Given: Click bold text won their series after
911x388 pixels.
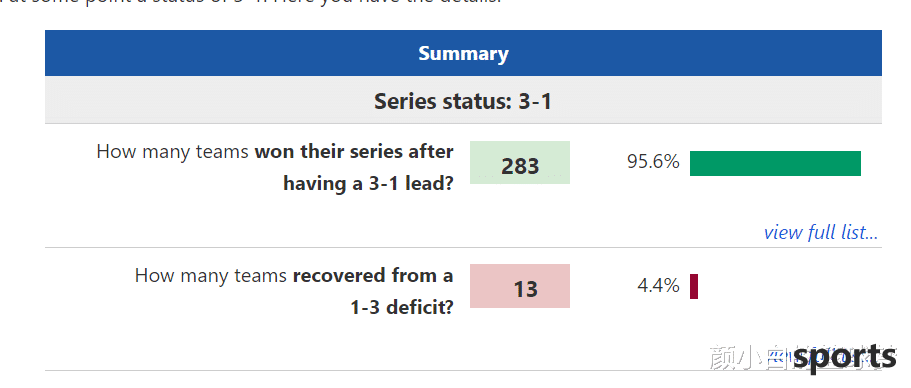Looking at the screenshot, I should point(354,152).
